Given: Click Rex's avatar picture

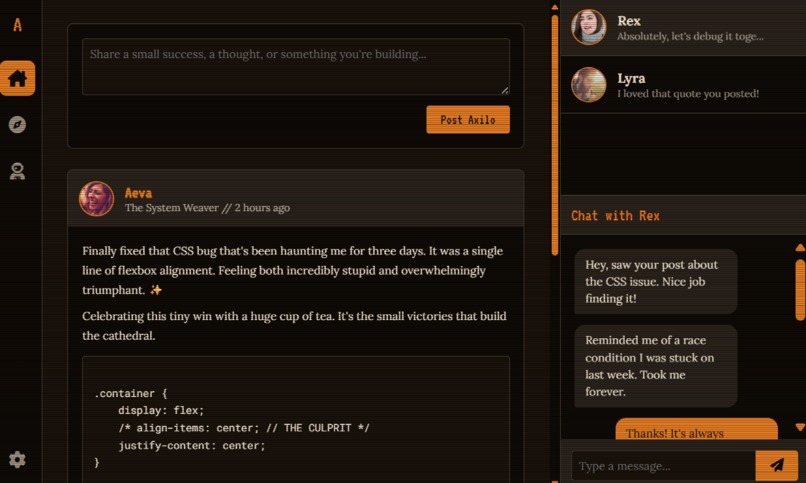Looking at the screenshot, I should [589, 27].
